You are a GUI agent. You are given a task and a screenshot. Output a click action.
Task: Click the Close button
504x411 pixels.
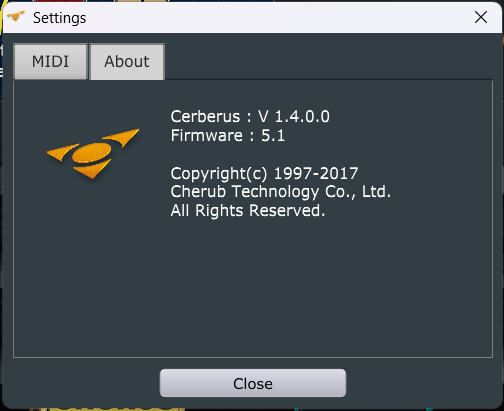point(253,383)
